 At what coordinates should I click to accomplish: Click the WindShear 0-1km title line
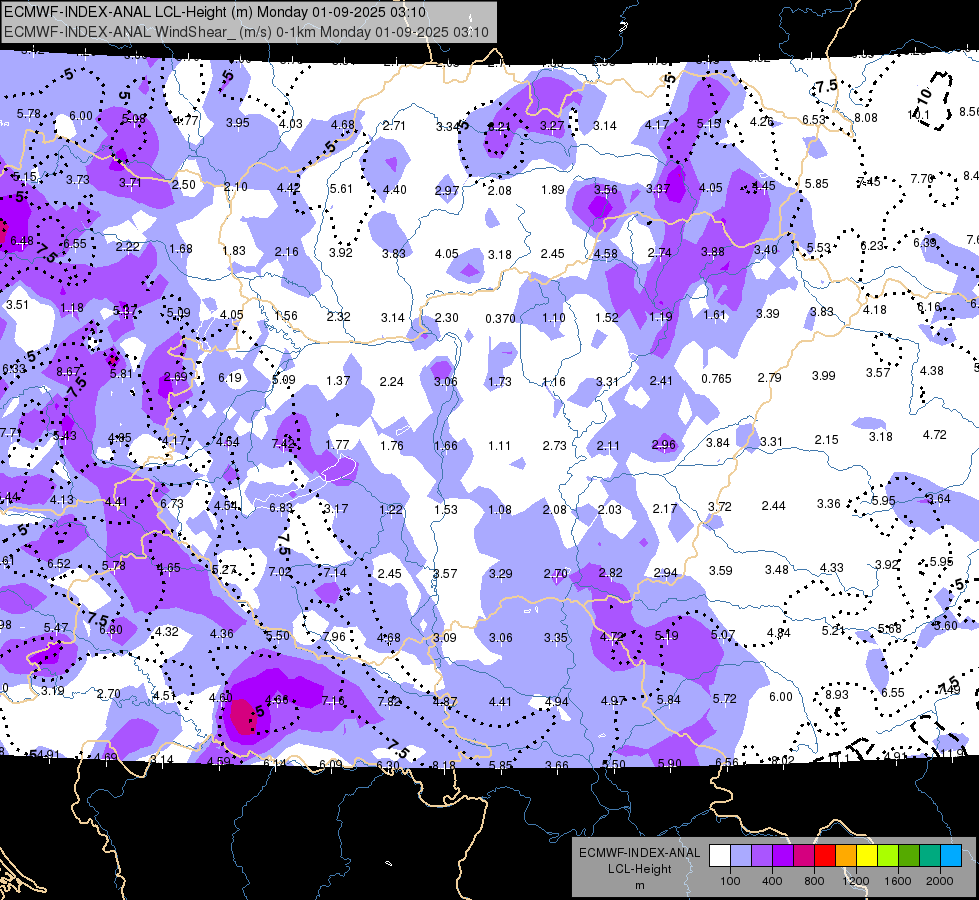pyautogui.click(x=246, y=32)
